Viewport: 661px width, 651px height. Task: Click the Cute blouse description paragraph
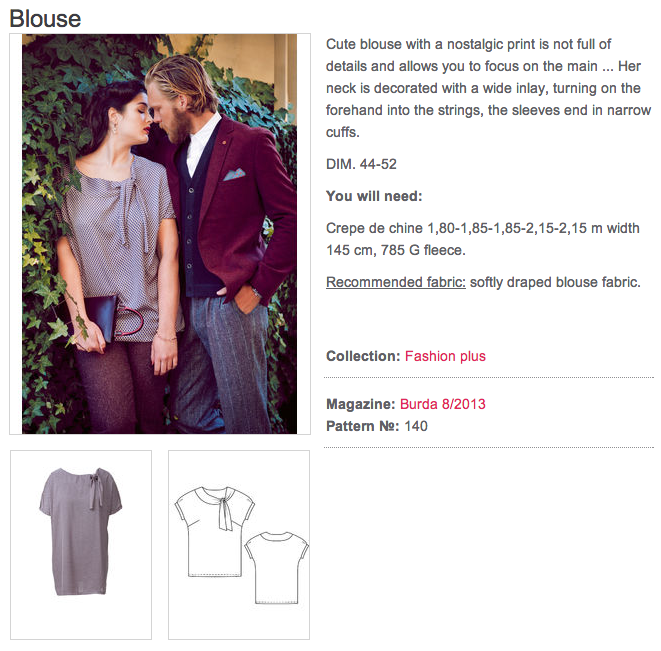[488, 88]
